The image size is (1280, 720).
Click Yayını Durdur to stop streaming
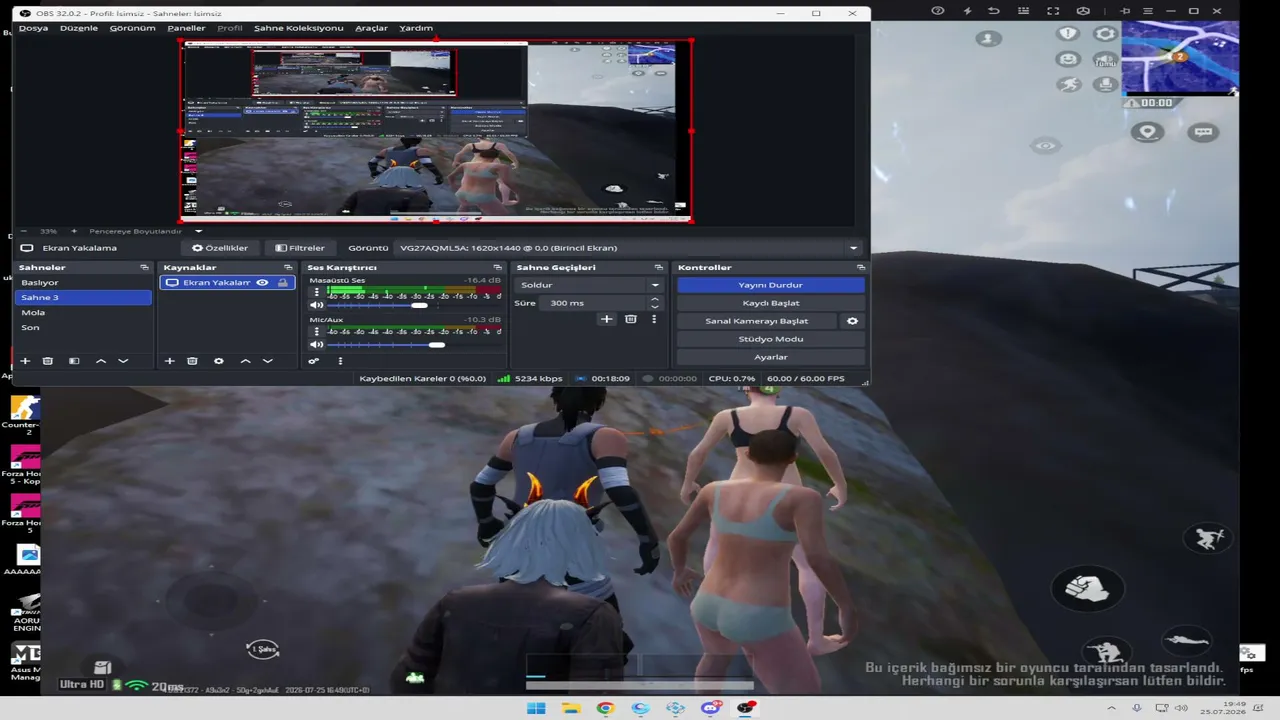770,285
